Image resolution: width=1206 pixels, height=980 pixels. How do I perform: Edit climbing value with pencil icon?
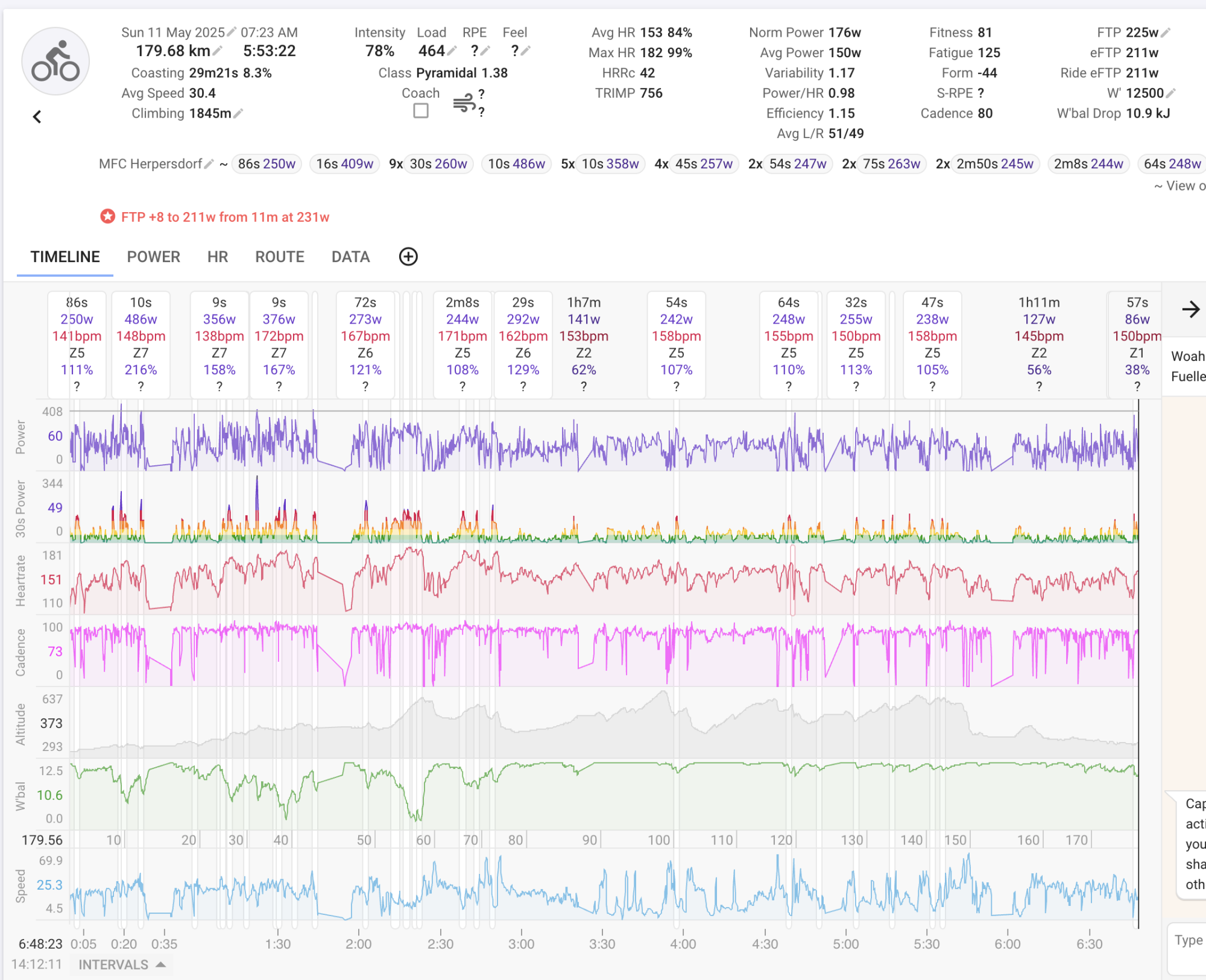[x=239, y=113]
